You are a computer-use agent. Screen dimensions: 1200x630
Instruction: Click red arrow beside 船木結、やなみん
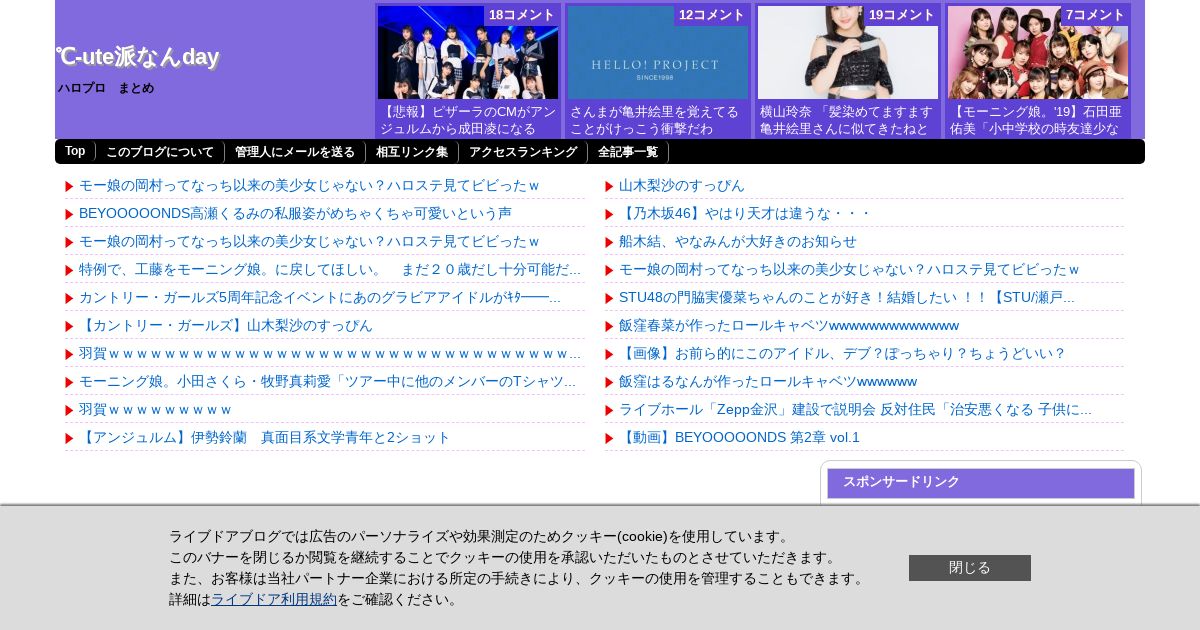coord(610,242)
